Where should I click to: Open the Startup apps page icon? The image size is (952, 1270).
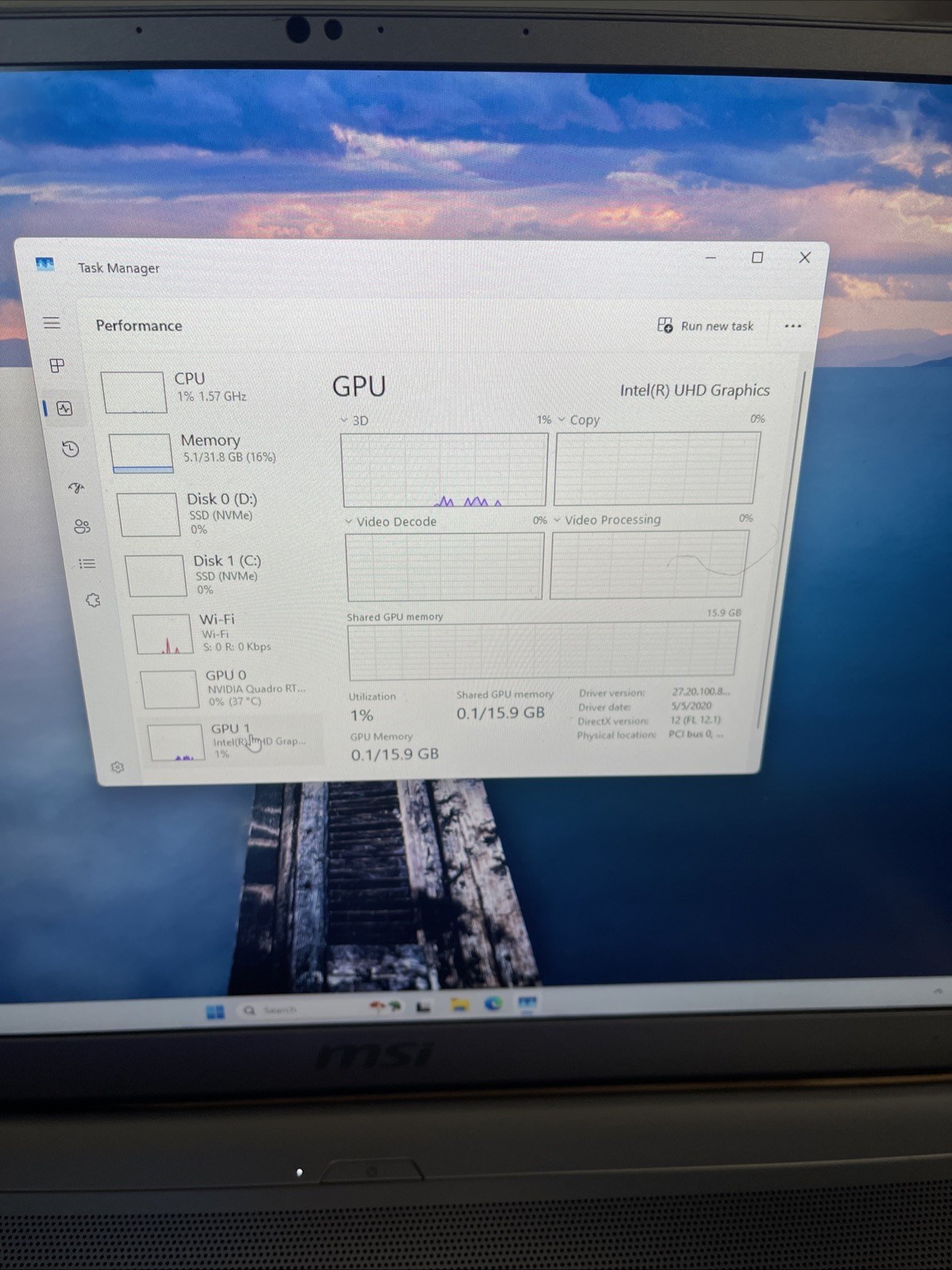click(x=76, y=488)
